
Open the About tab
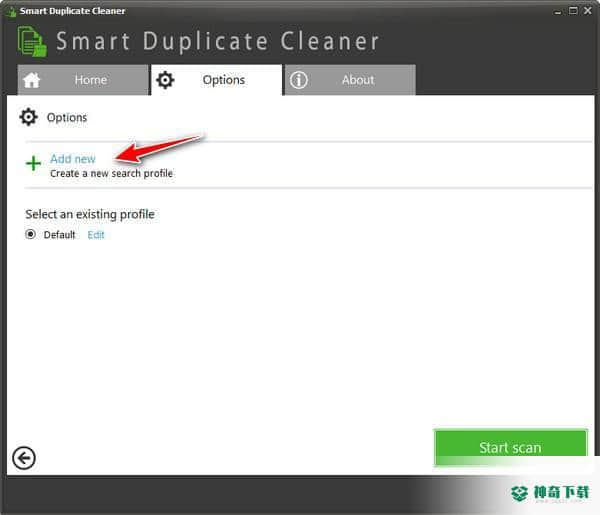[350, 80]
